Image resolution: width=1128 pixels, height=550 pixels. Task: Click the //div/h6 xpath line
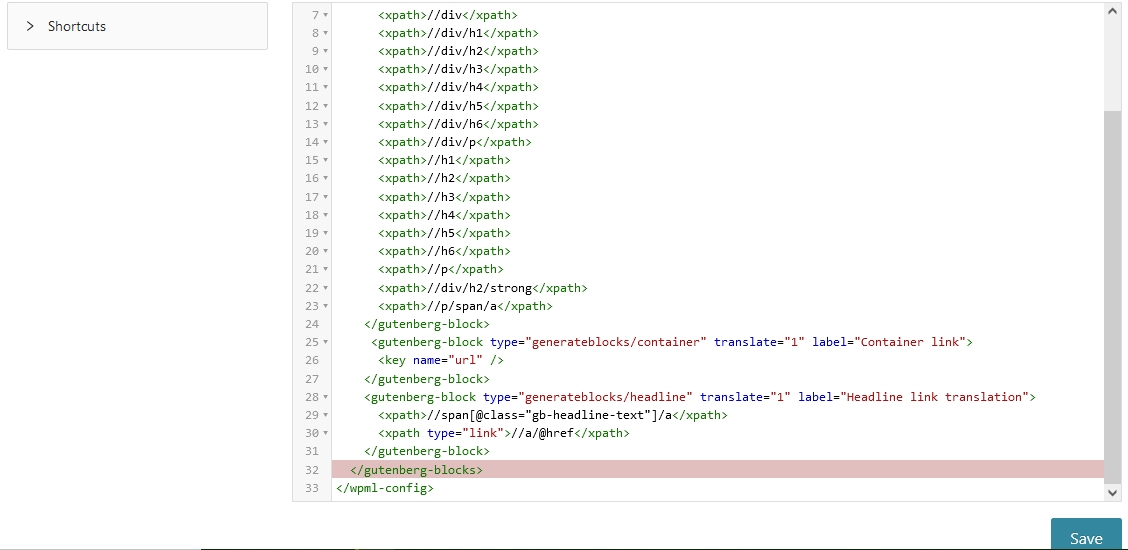coord(458,124)
